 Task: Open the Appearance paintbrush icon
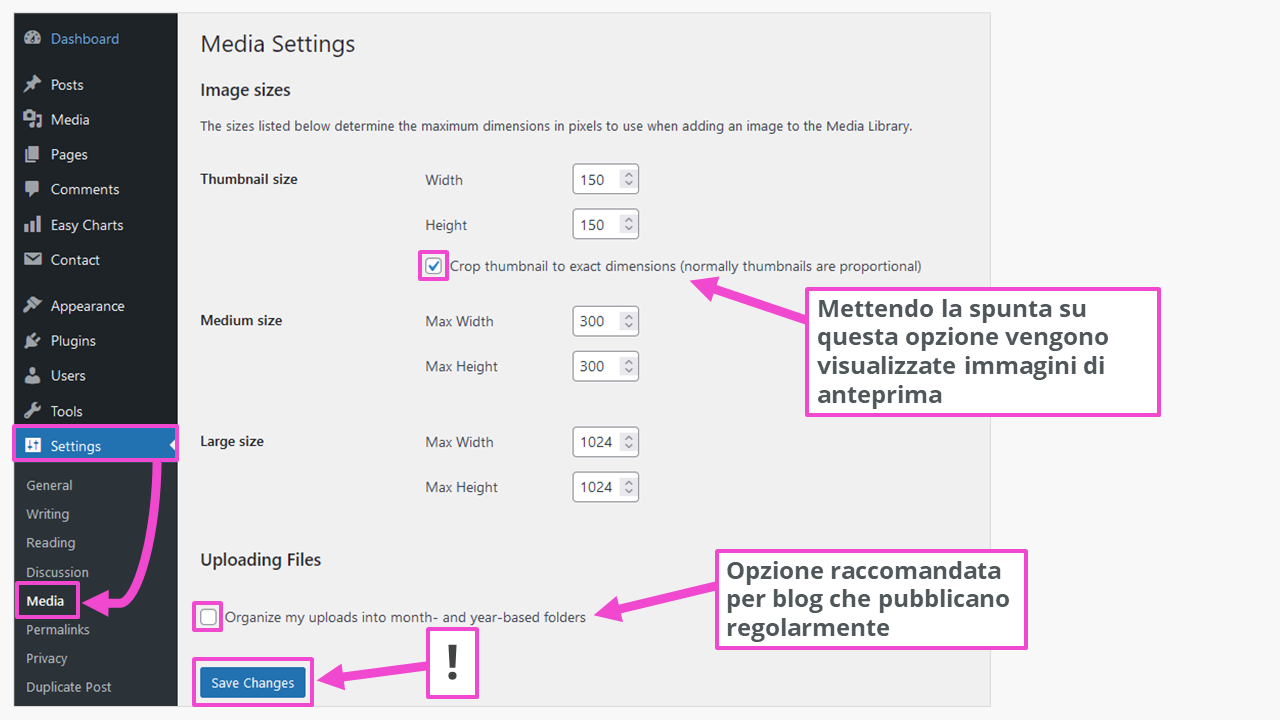pos(32,305)
